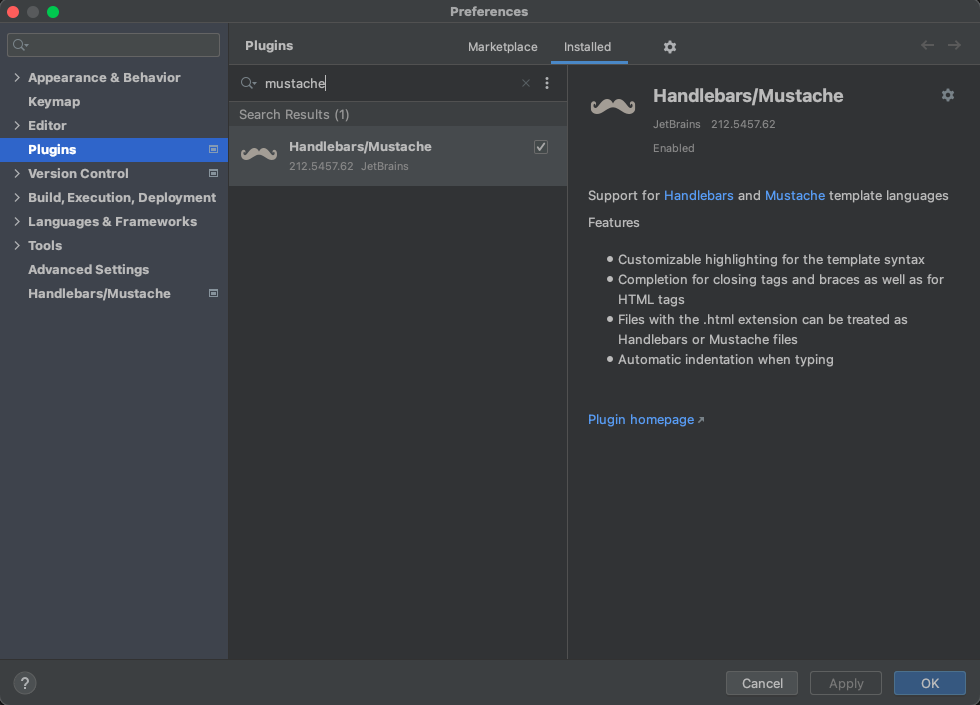Click the project-level marker beside Handlebars/Mustache sidebar item
Screen dimensions: 980x705
213,293
